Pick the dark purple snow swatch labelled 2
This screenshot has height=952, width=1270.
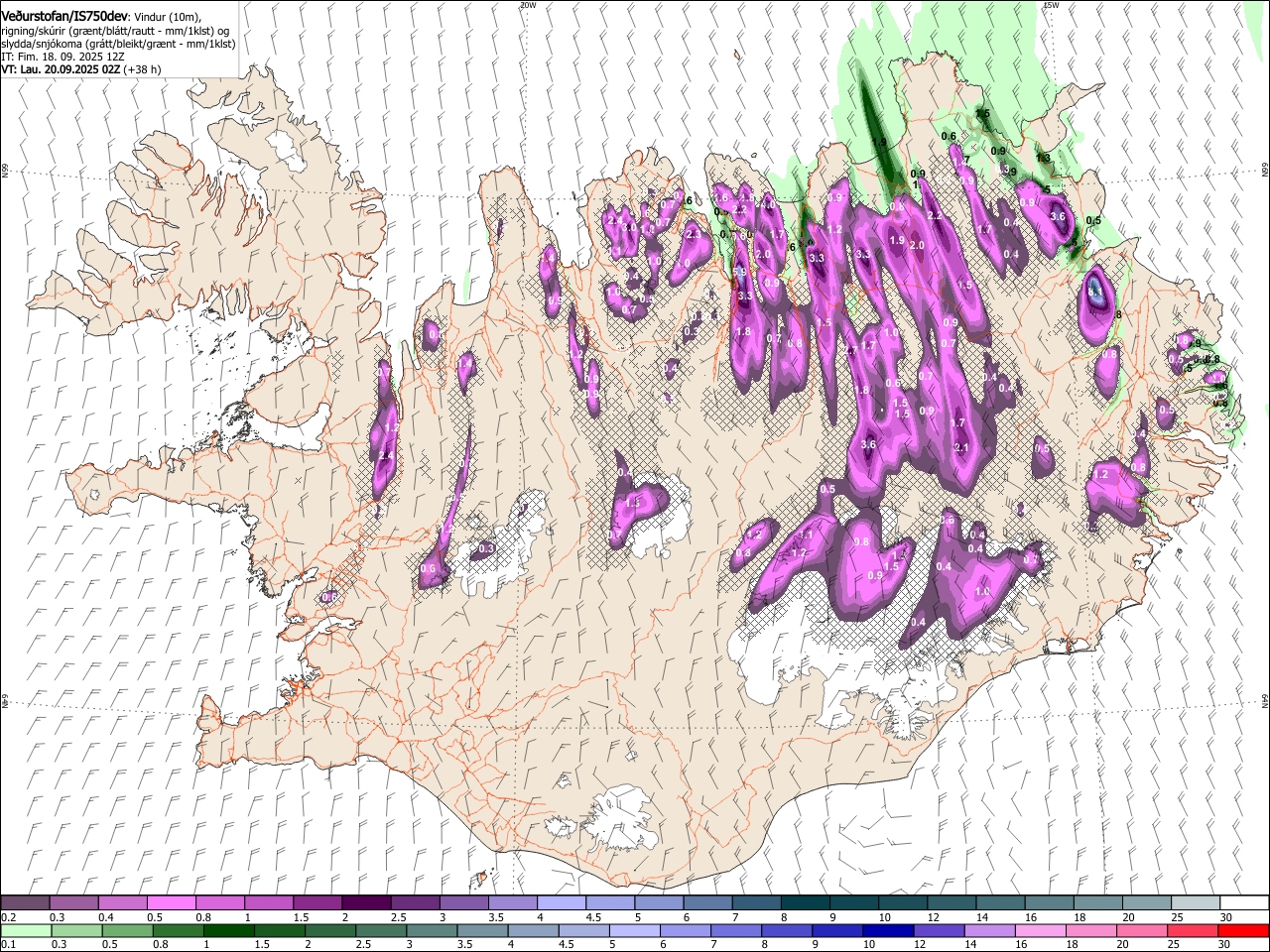point(366,903)
